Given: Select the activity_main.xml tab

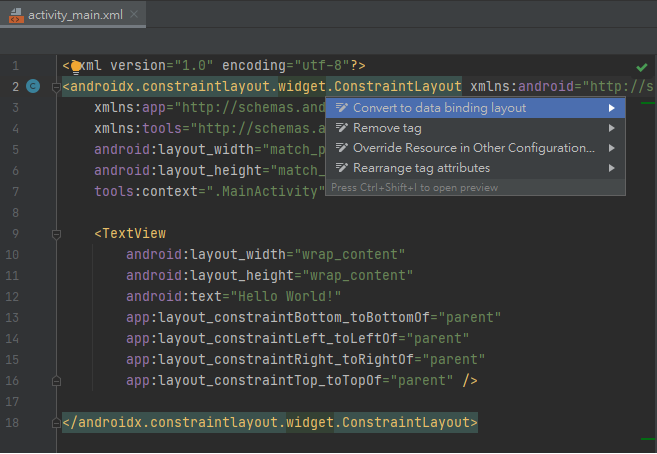Looking at the screenshot, I should [x=75, y=16].
